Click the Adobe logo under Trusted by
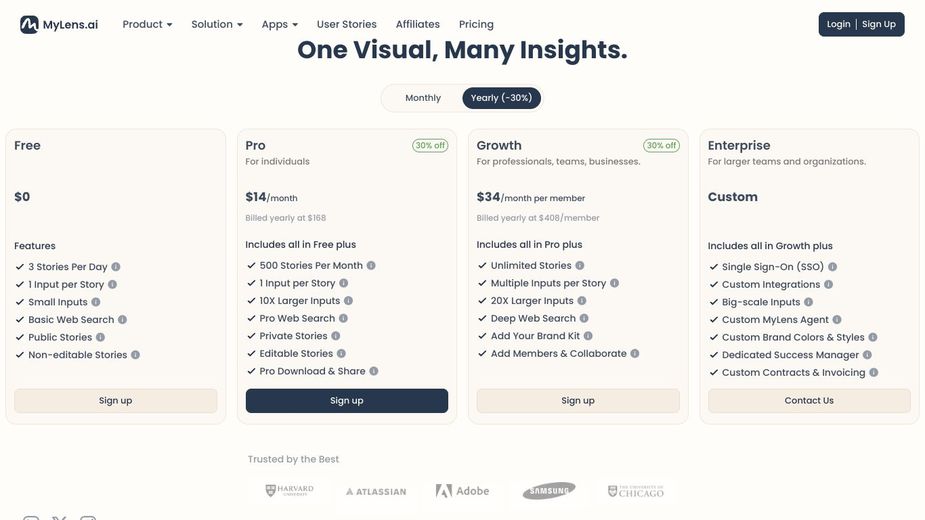 (x=462, y=491)
